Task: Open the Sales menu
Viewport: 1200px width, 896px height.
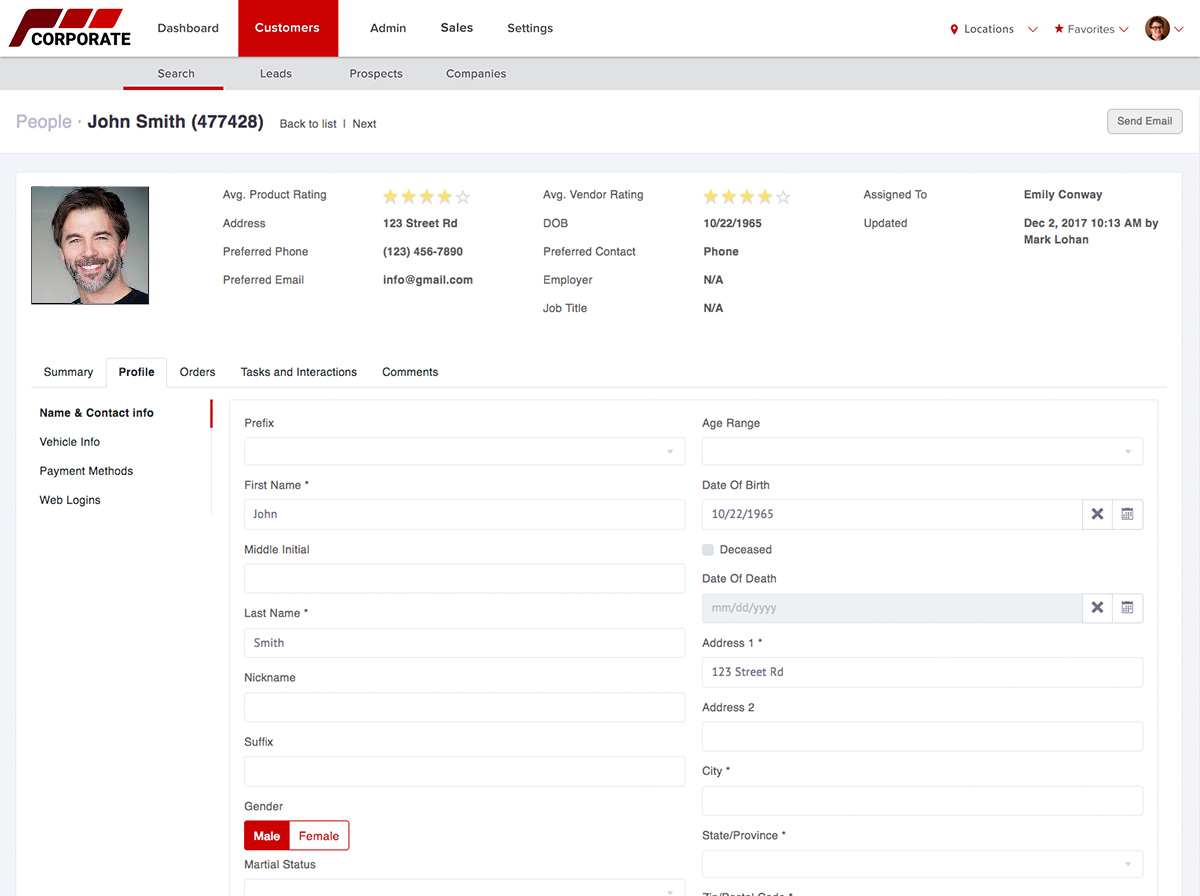Action: pyautogui.click(x=457, y=28)
